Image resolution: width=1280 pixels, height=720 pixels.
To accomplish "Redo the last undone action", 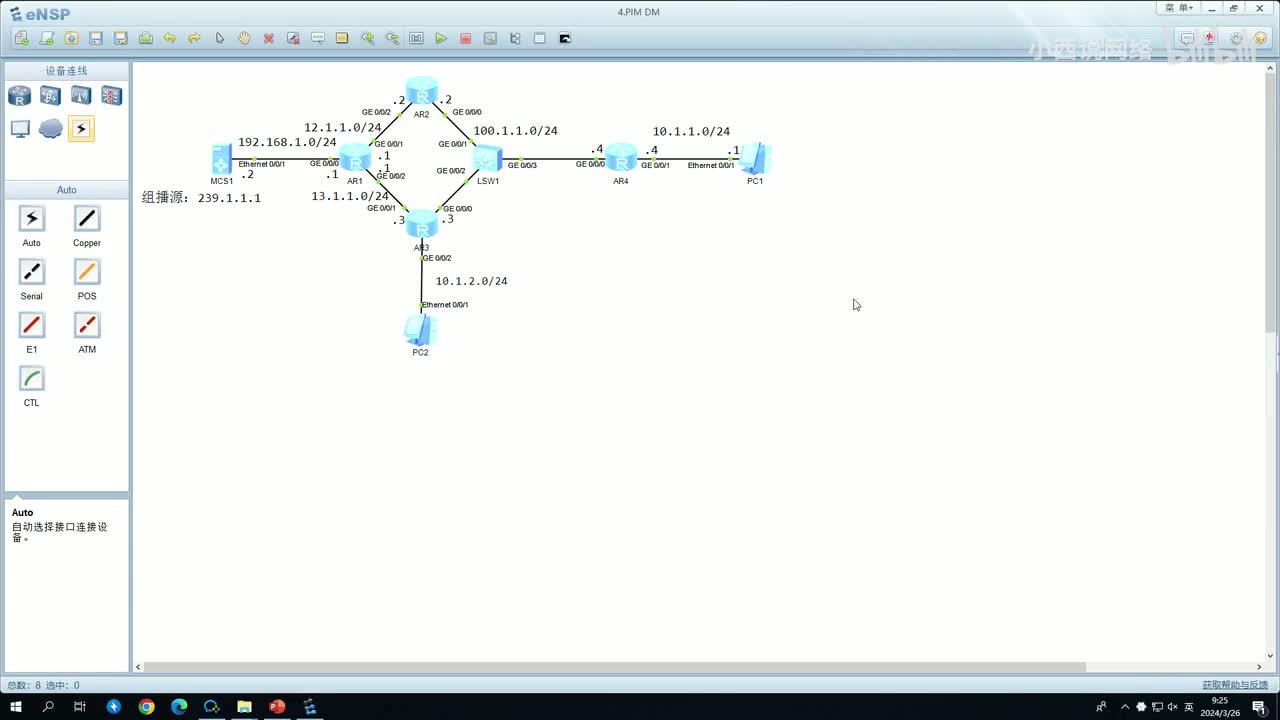I will pyautogui.click(x=195, y=38).
